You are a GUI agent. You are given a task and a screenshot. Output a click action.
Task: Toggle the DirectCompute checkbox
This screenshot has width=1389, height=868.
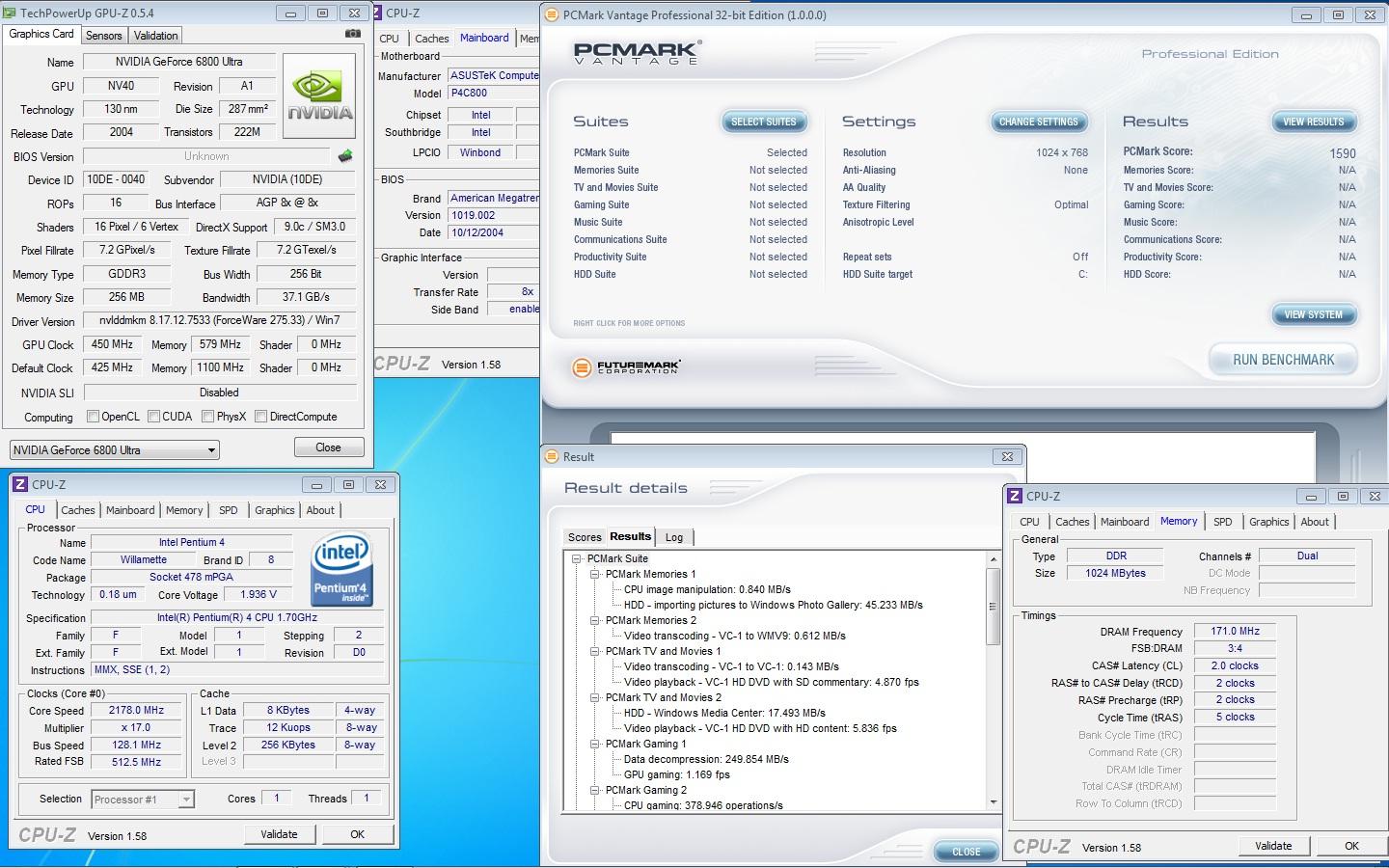(260, 417)
